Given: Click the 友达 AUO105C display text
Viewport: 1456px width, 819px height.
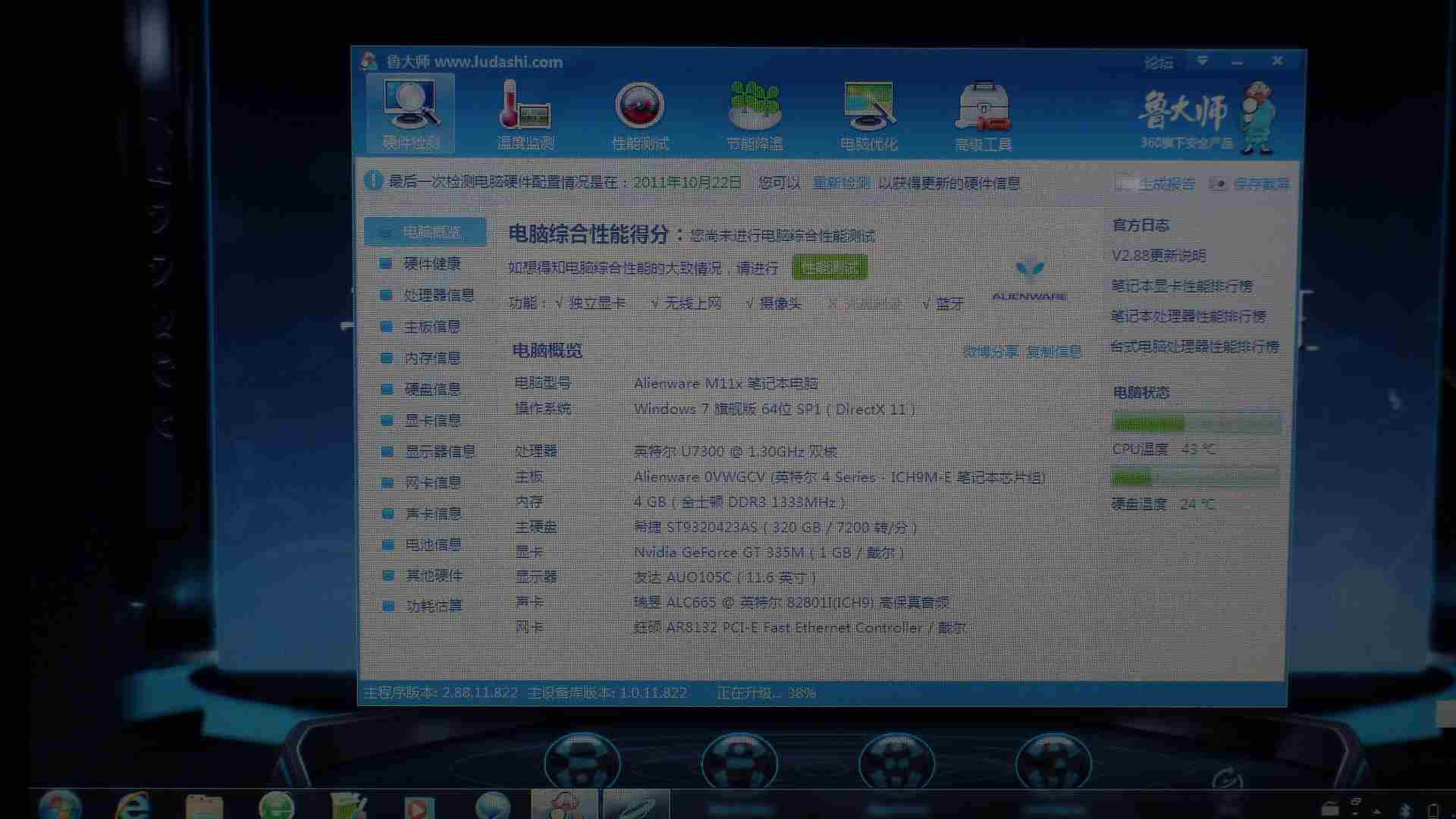Looking at the screenshot, I should 725,578.
